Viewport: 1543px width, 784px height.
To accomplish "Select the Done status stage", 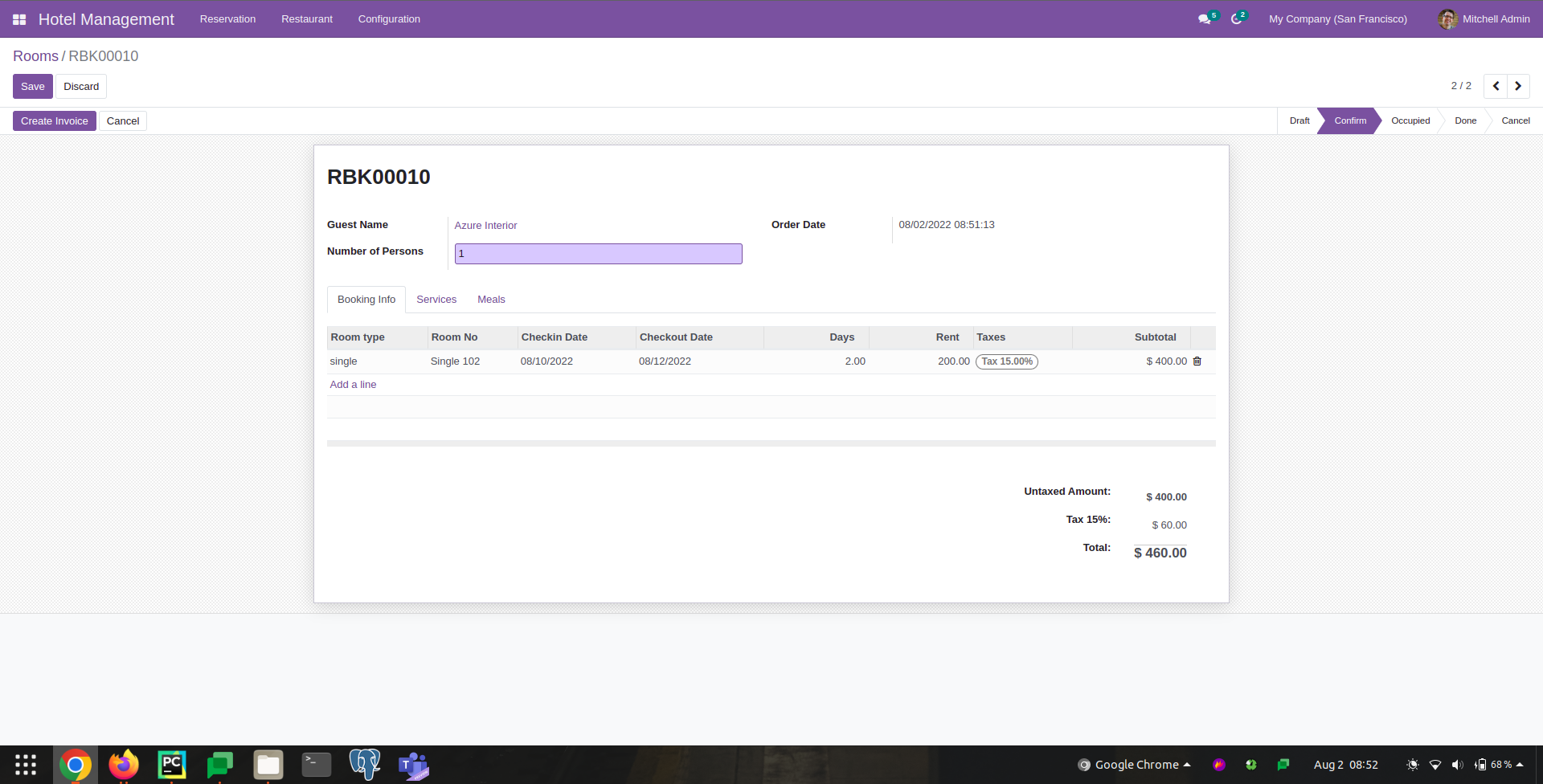I will [1466, 121].
